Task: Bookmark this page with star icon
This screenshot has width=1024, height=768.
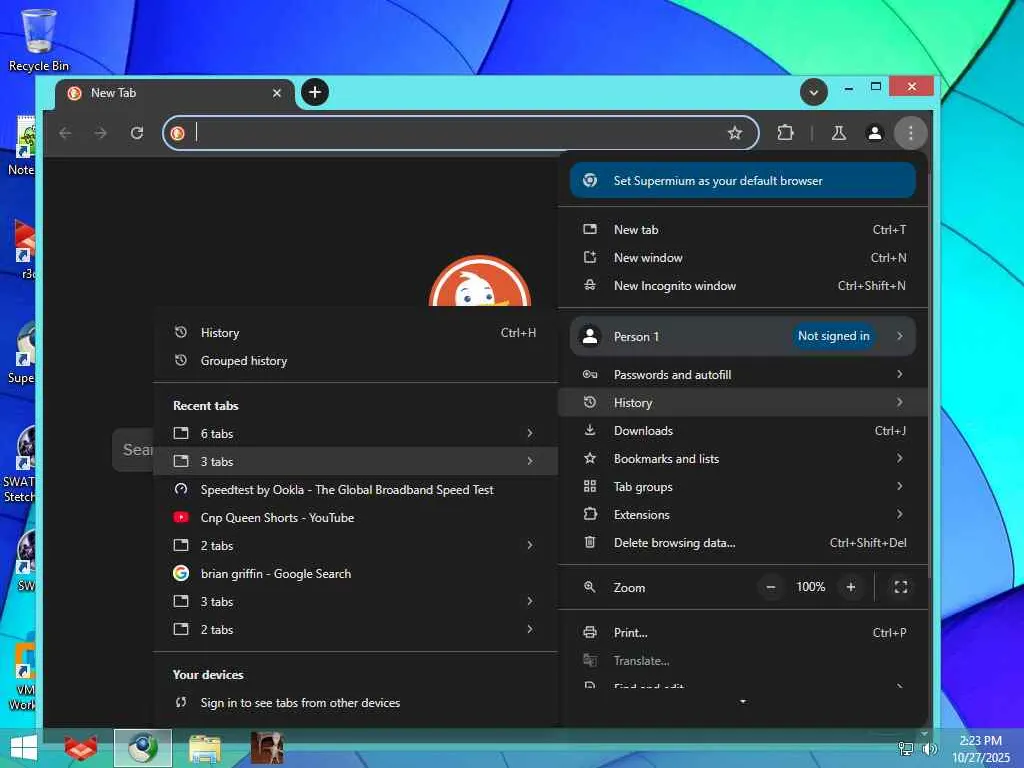Action: click(x=735, y=133)
